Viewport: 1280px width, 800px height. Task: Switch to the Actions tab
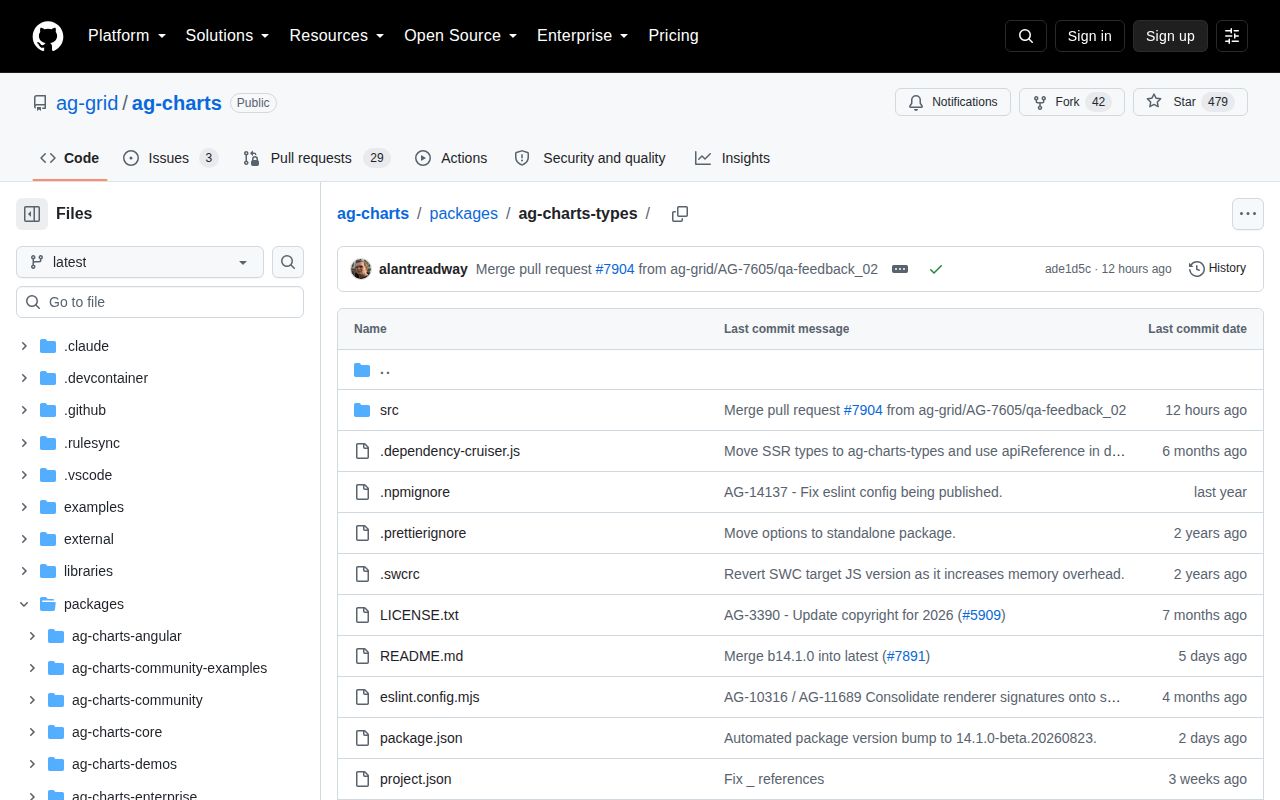451,158
